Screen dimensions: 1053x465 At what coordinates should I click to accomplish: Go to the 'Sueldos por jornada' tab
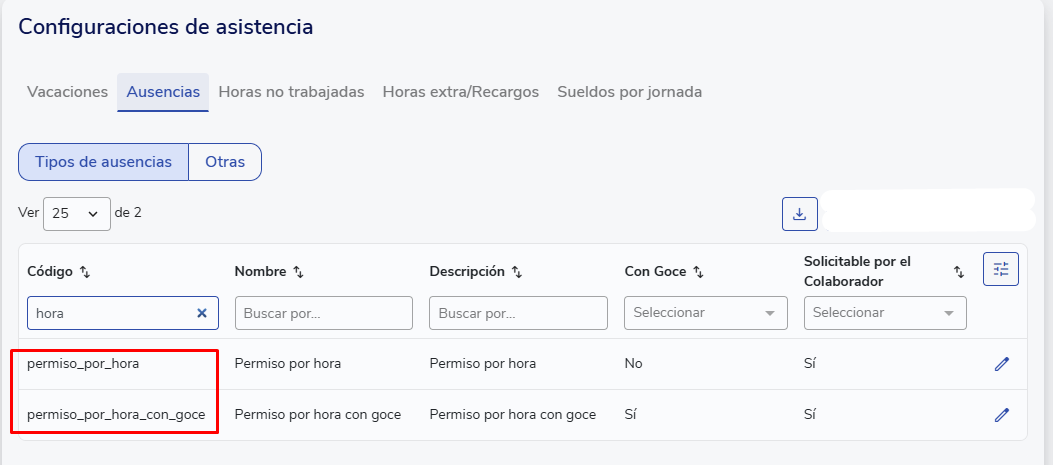[629, 92]
